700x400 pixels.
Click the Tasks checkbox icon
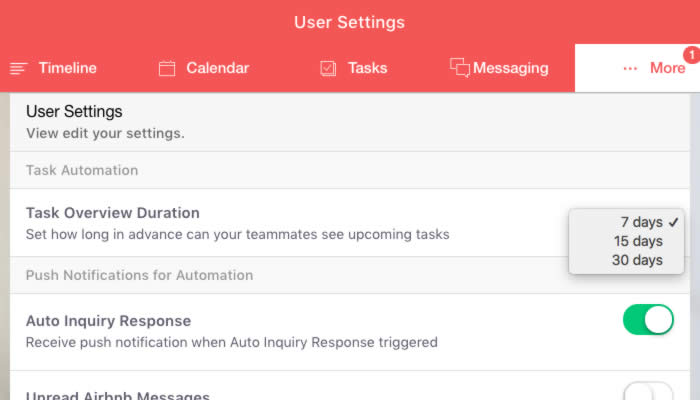328,68
